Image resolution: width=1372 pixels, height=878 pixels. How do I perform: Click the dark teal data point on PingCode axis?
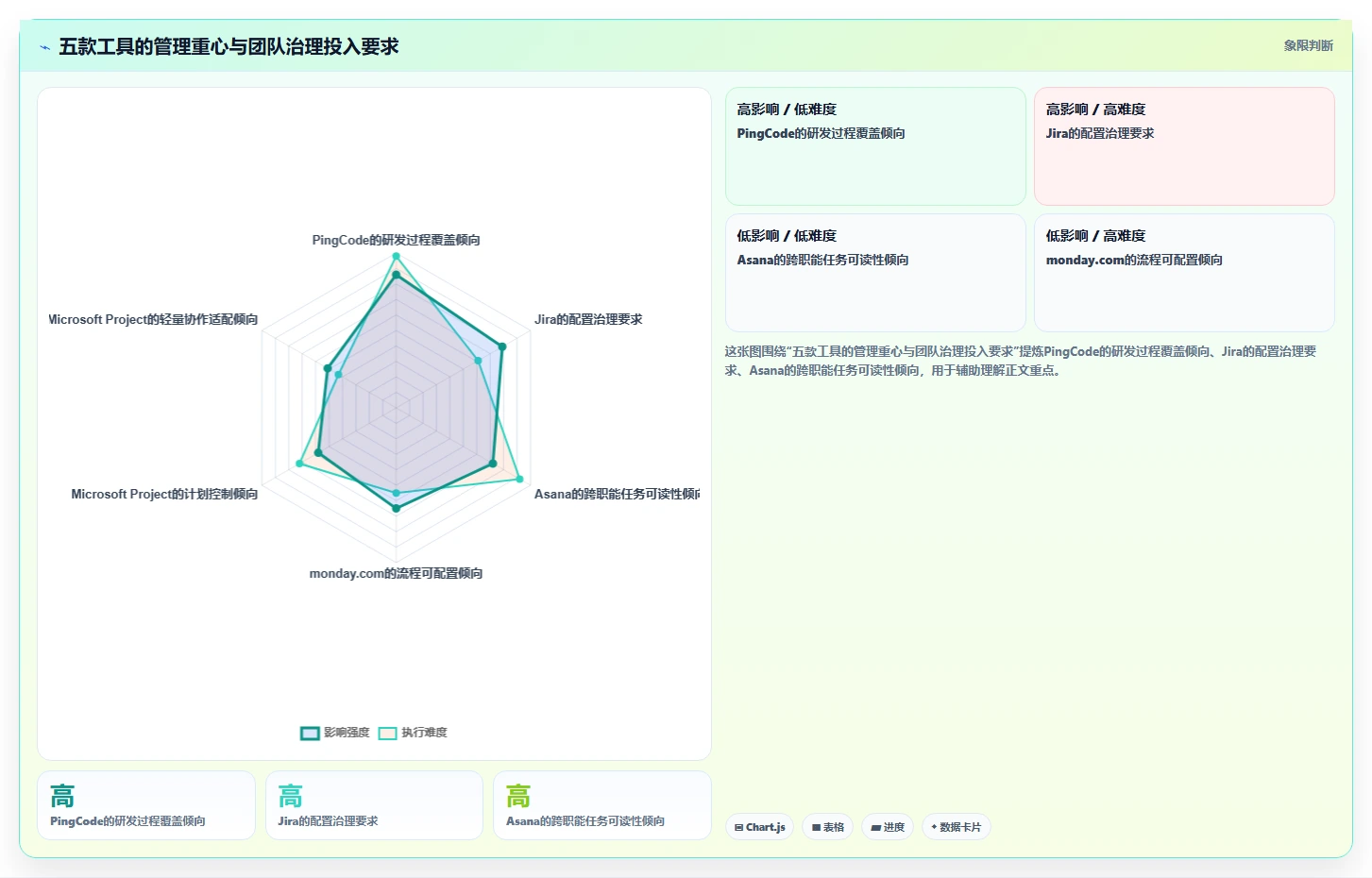396,275
